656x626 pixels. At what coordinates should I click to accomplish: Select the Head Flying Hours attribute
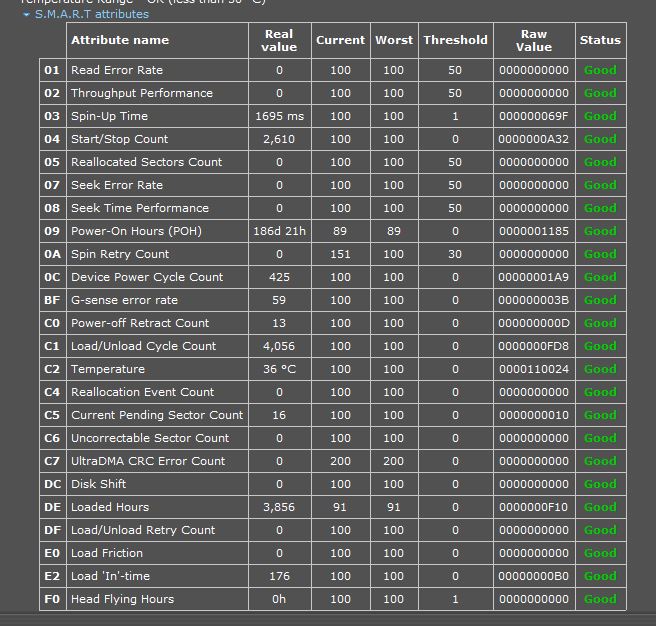(x=123, y=599)
